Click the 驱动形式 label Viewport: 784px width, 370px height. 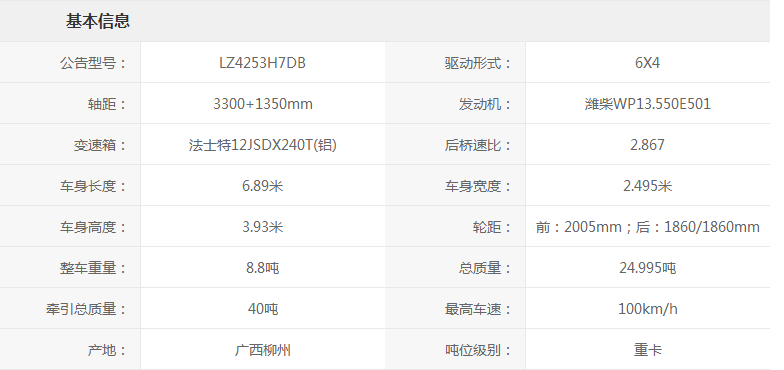pos(478,63)
